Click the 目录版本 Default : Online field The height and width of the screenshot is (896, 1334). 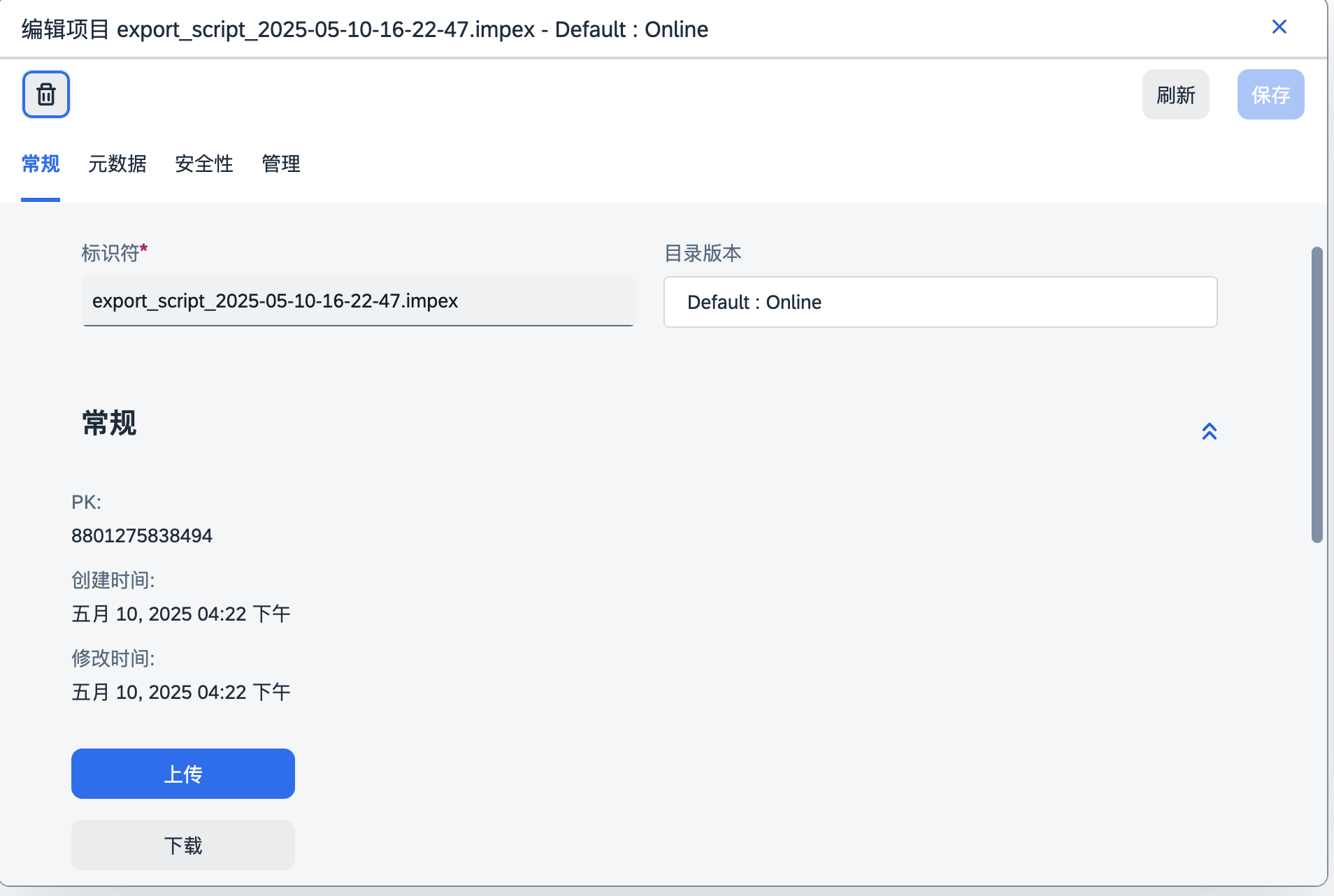tap(940, 302)
